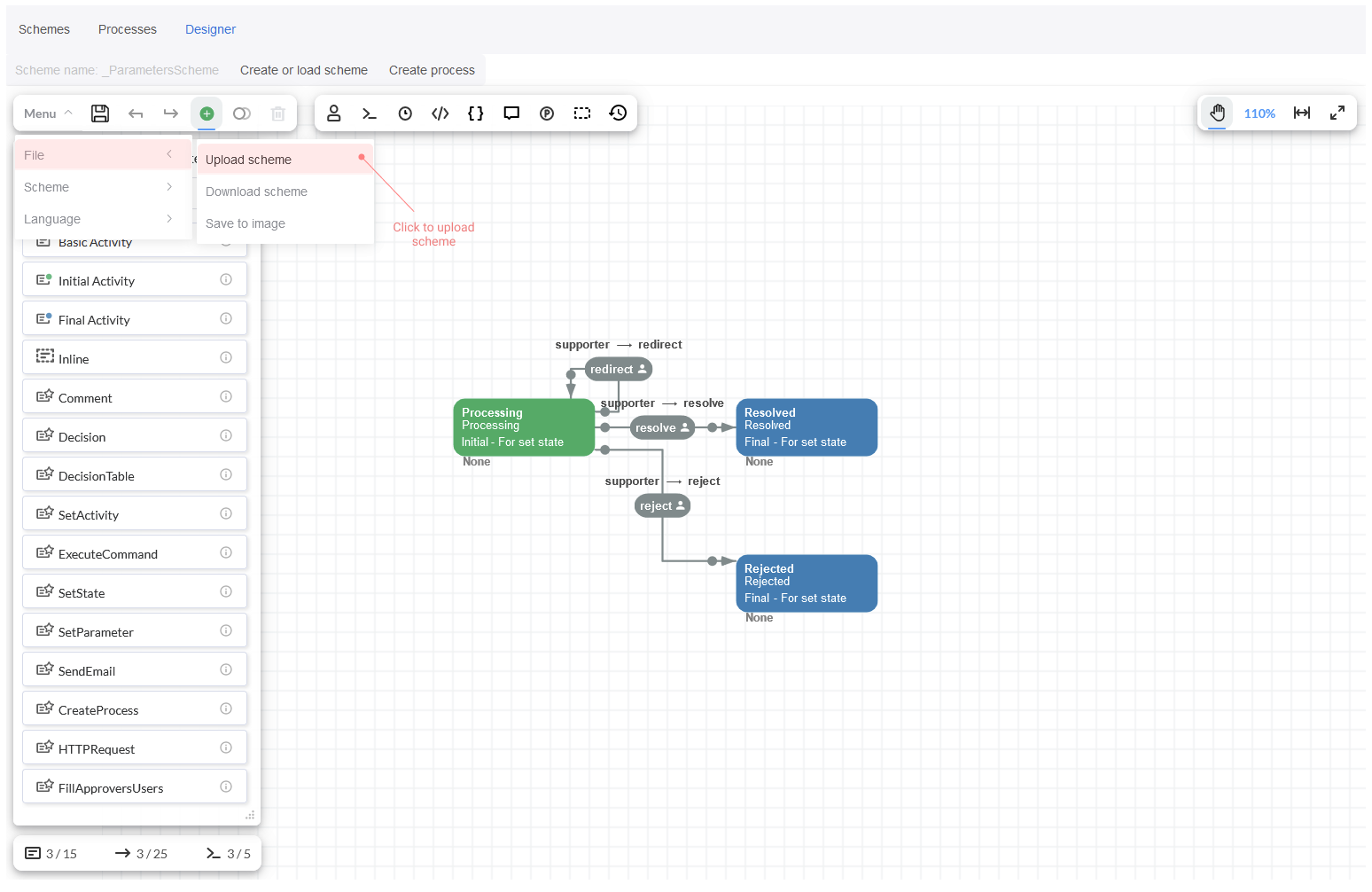This screenshot has height=892, width=1372.
Task: Choose Save to image
Action: (x=285, y=223)
